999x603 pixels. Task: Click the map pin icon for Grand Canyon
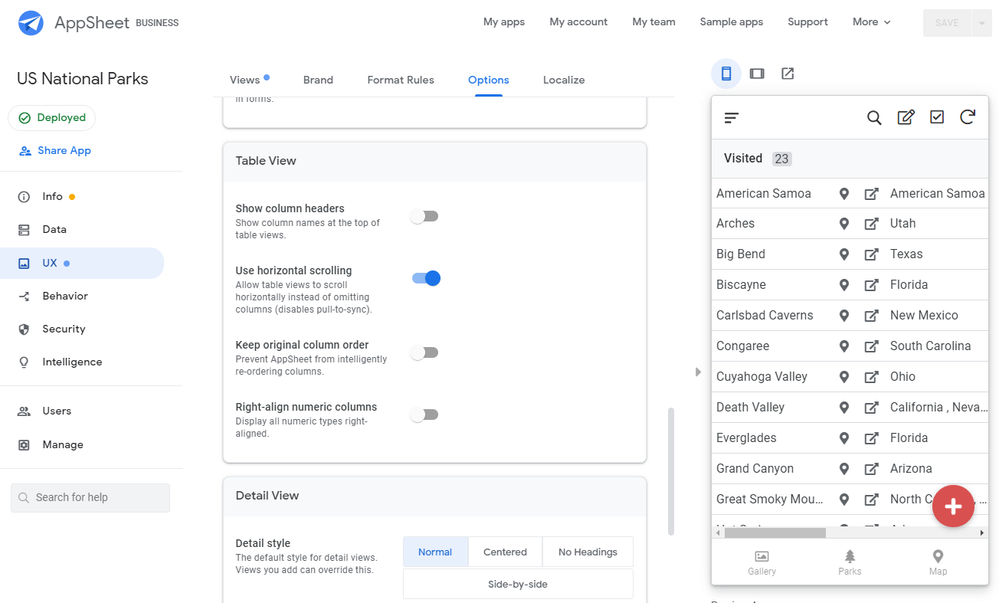[844, 469]
